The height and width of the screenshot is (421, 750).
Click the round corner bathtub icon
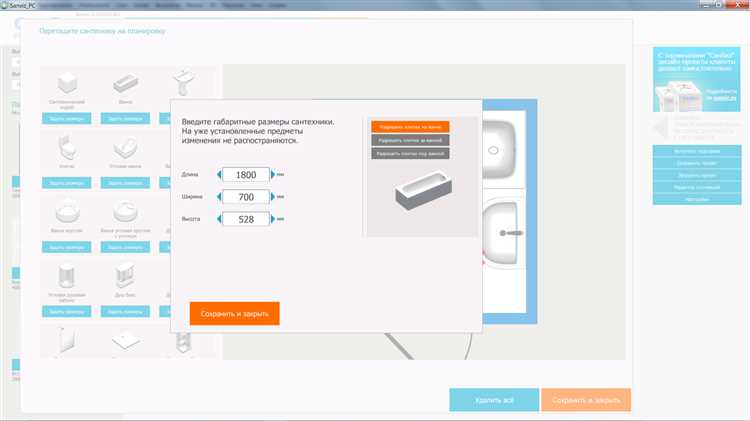point(125,211)
